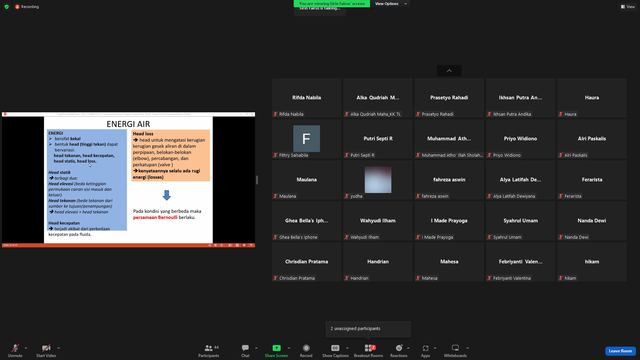The width and height of the screenshot is (640, 360).
Task: Expand chat options arrow
Action: (256, 348)
